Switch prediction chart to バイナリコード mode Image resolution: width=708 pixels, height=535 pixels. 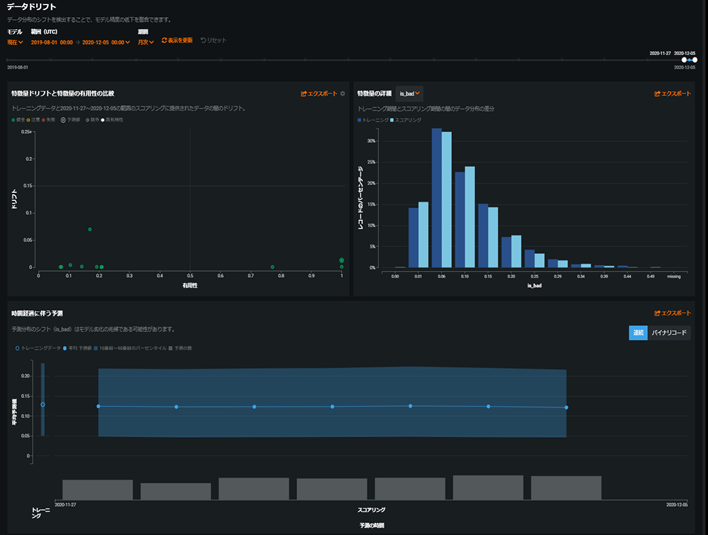click(x=669, y=333)
